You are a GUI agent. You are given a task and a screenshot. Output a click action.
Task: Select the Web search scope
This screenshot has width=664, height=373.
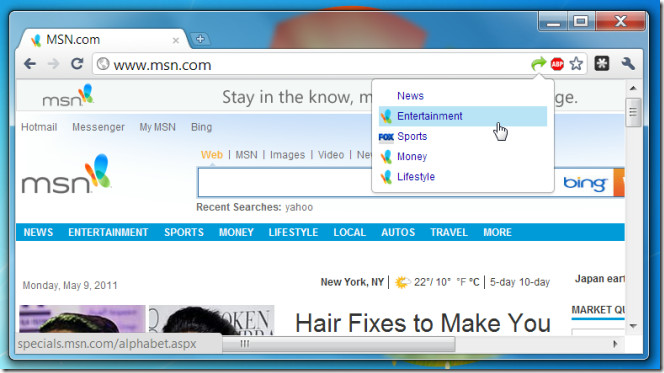click(x=212, y=155)
